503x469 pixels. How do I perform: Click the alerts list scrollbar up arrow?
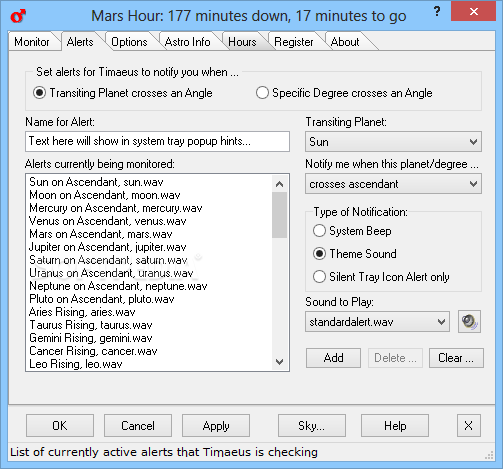click(280, 184)
